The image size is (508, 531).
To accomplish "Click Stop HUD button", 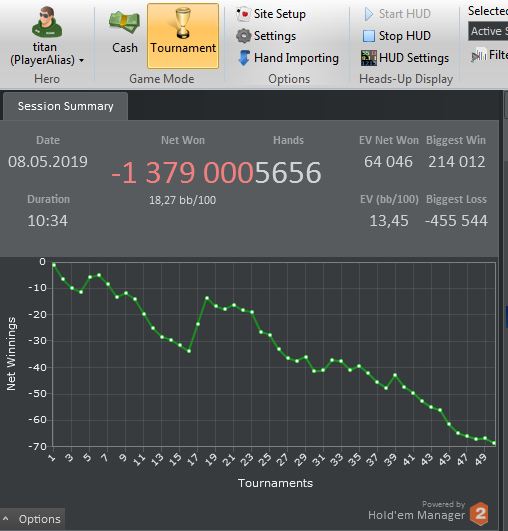I will click(396, 36).
